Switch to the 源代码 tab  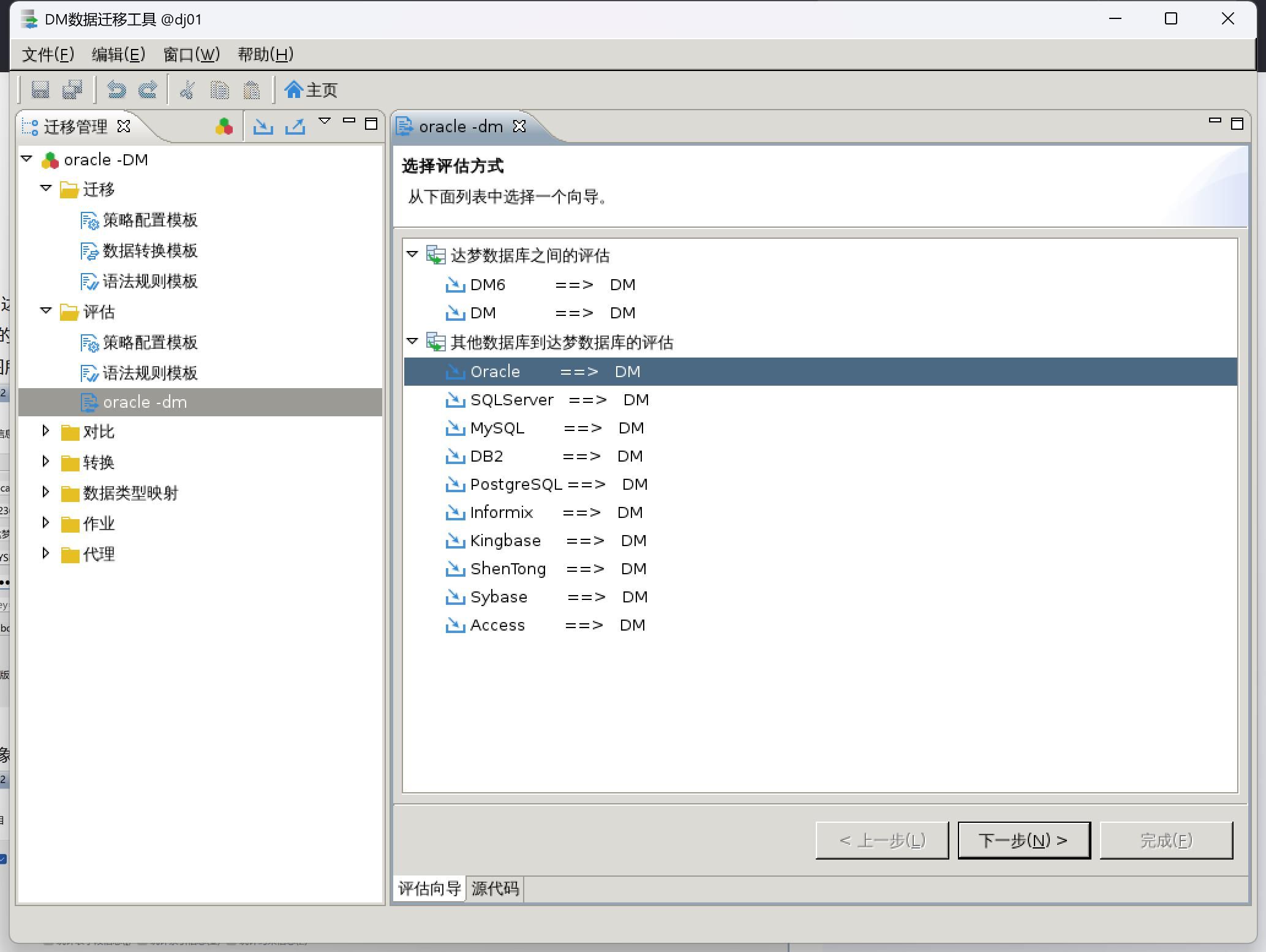tap(495, 888)
